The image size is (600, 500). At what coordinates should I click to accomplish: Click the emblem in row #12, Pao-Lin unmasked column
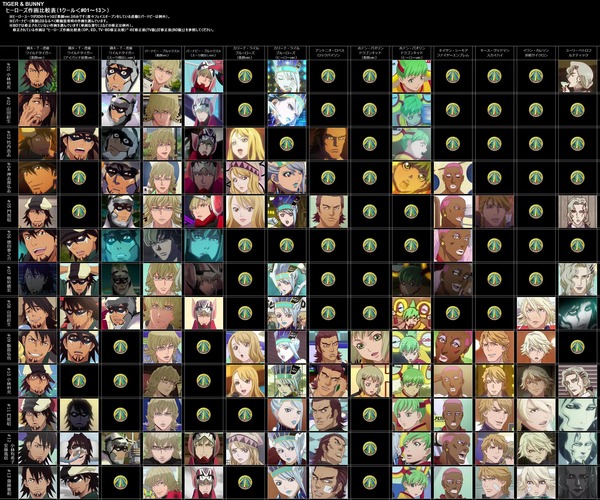pyautogui.click(x=370, y=448)
